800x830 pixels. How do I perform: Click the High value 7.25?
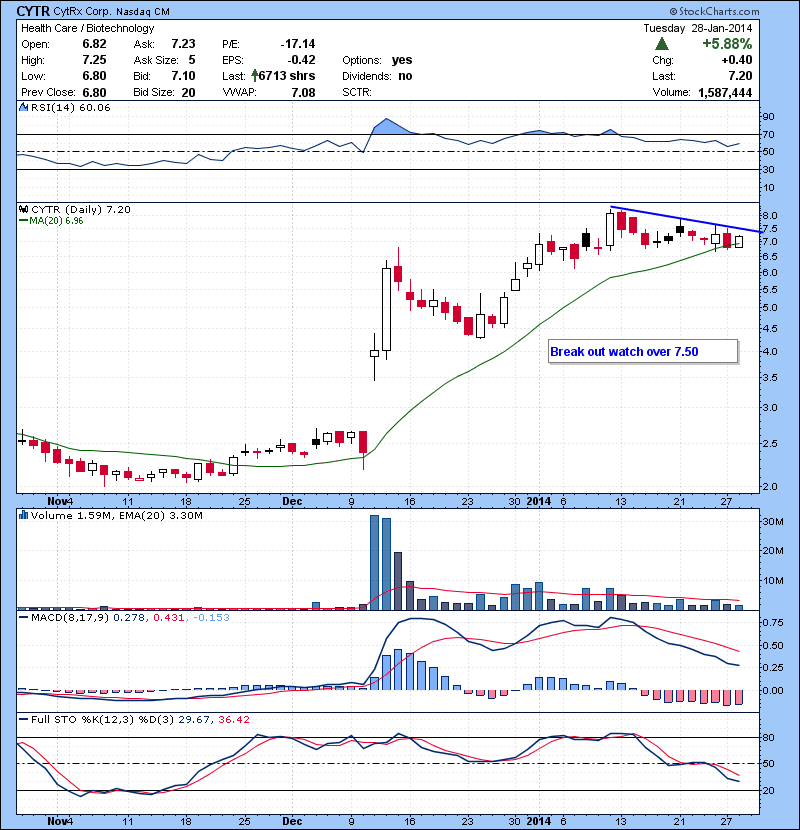coord(94,60)
